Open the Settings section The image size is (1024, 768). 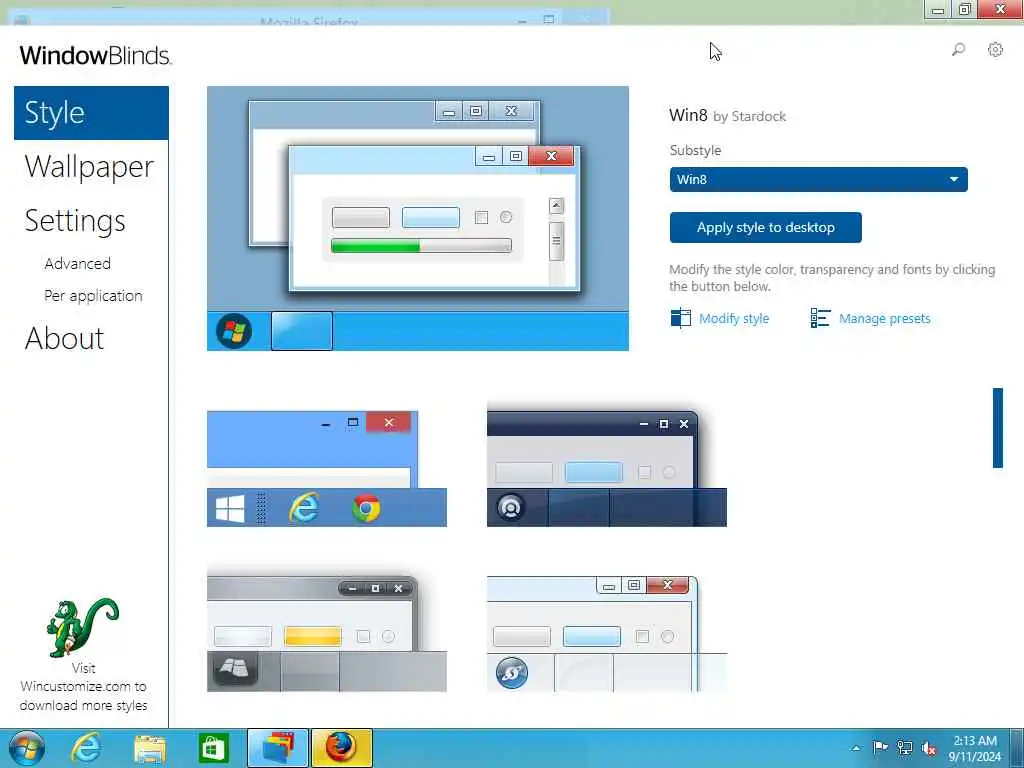(75, 221)
